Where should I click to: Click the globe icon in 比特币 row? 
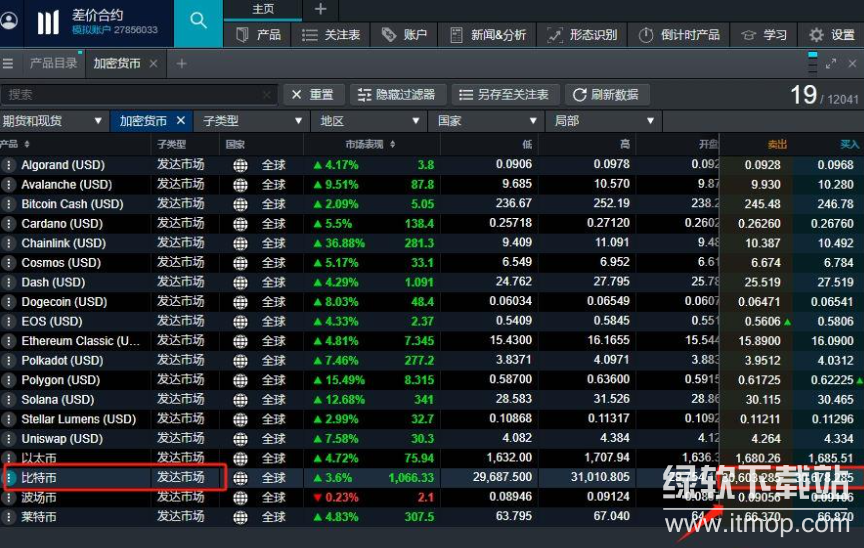click(x=240, y=478)
